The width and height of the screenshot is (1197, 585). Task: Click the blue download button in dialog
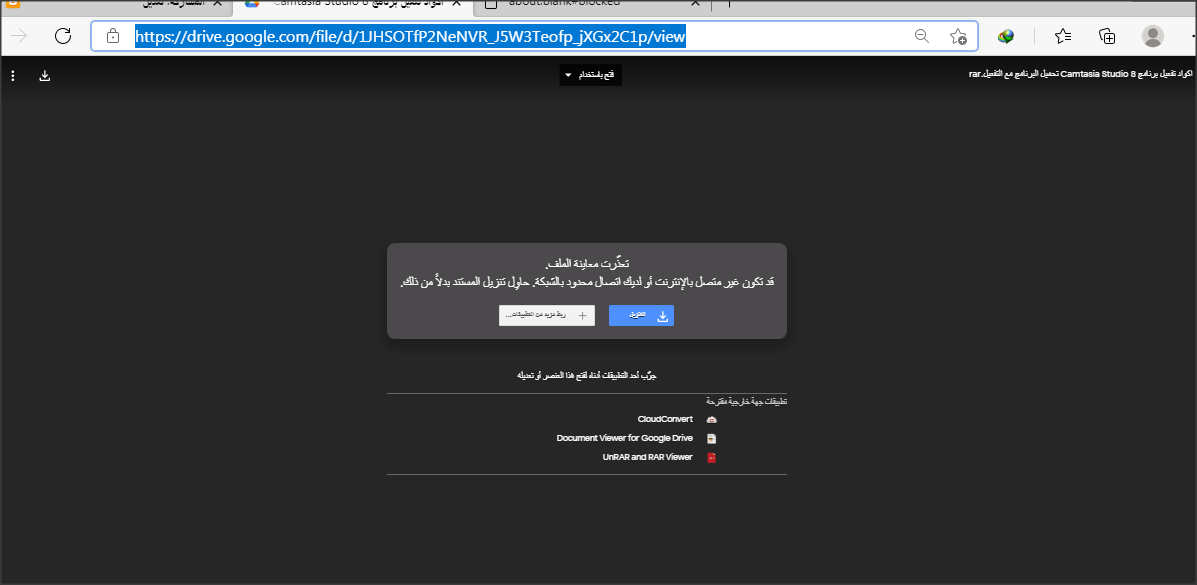click(x=641, y=315)
